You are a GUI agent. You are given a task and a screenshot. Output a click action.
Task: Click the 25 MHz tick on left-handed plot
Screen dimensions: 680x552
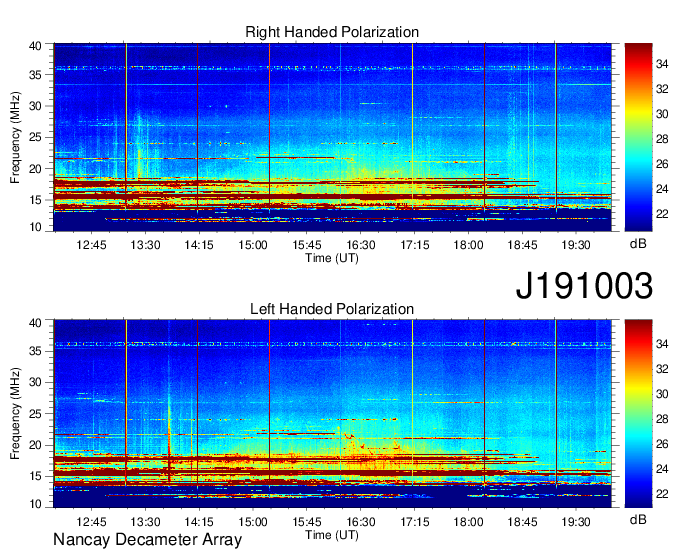pyautogui.click(x=35, y=414)
